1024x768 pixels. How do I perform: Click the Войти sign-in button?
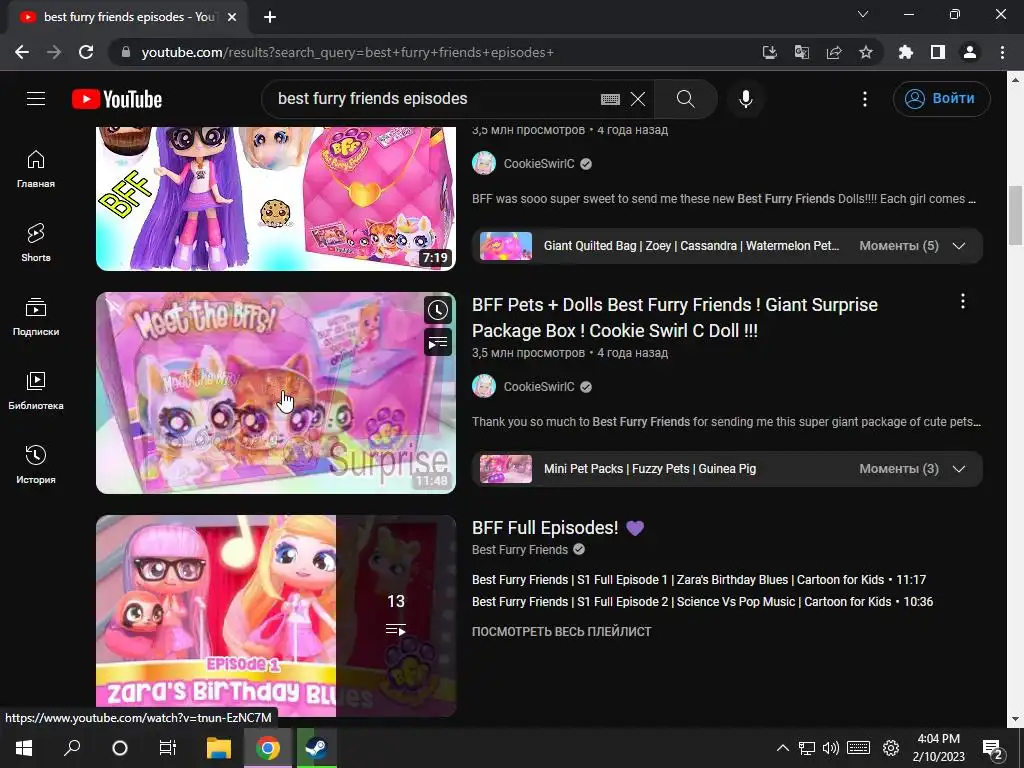[x=941, y=99]
